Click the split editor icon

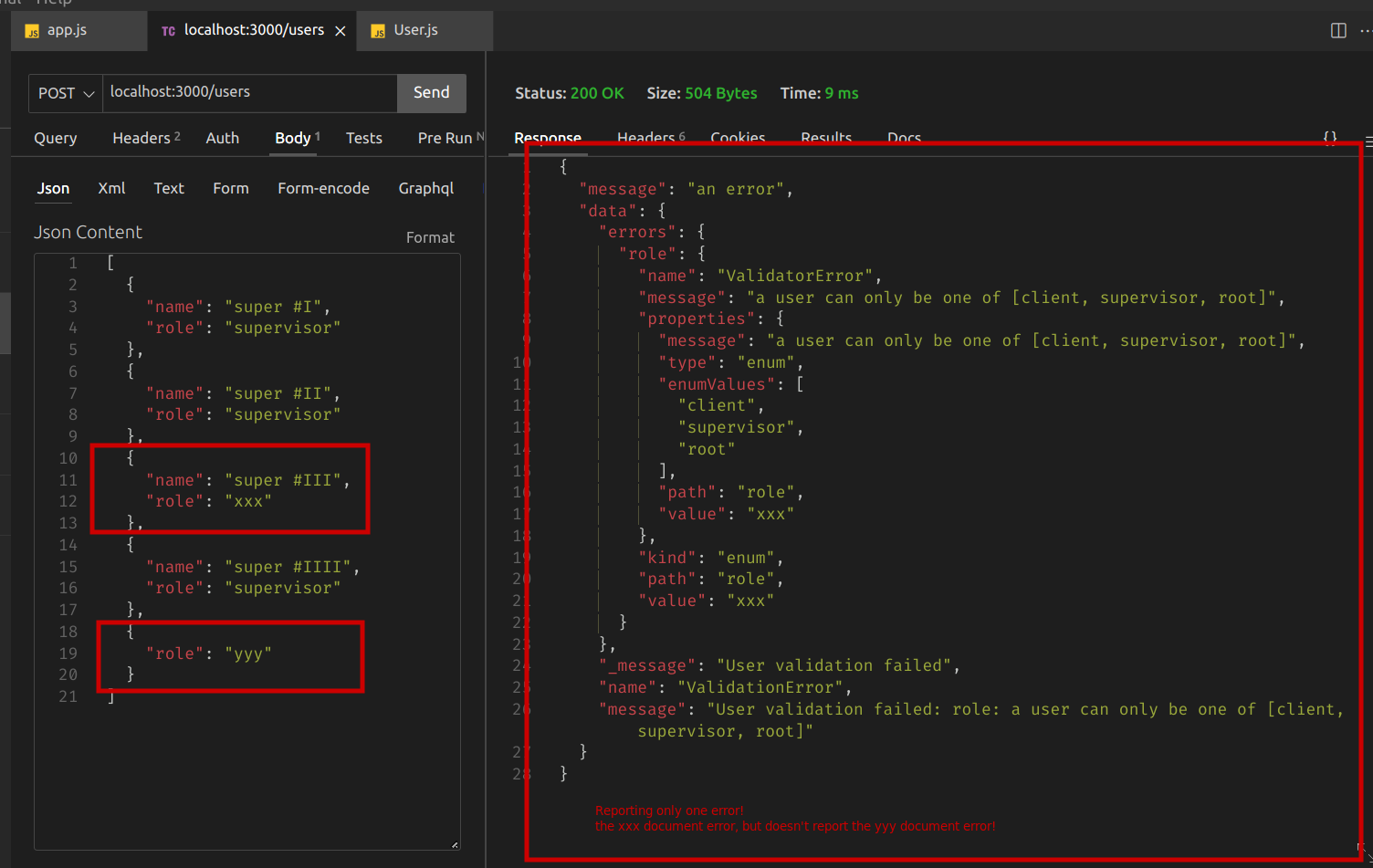pos(1338,30)
